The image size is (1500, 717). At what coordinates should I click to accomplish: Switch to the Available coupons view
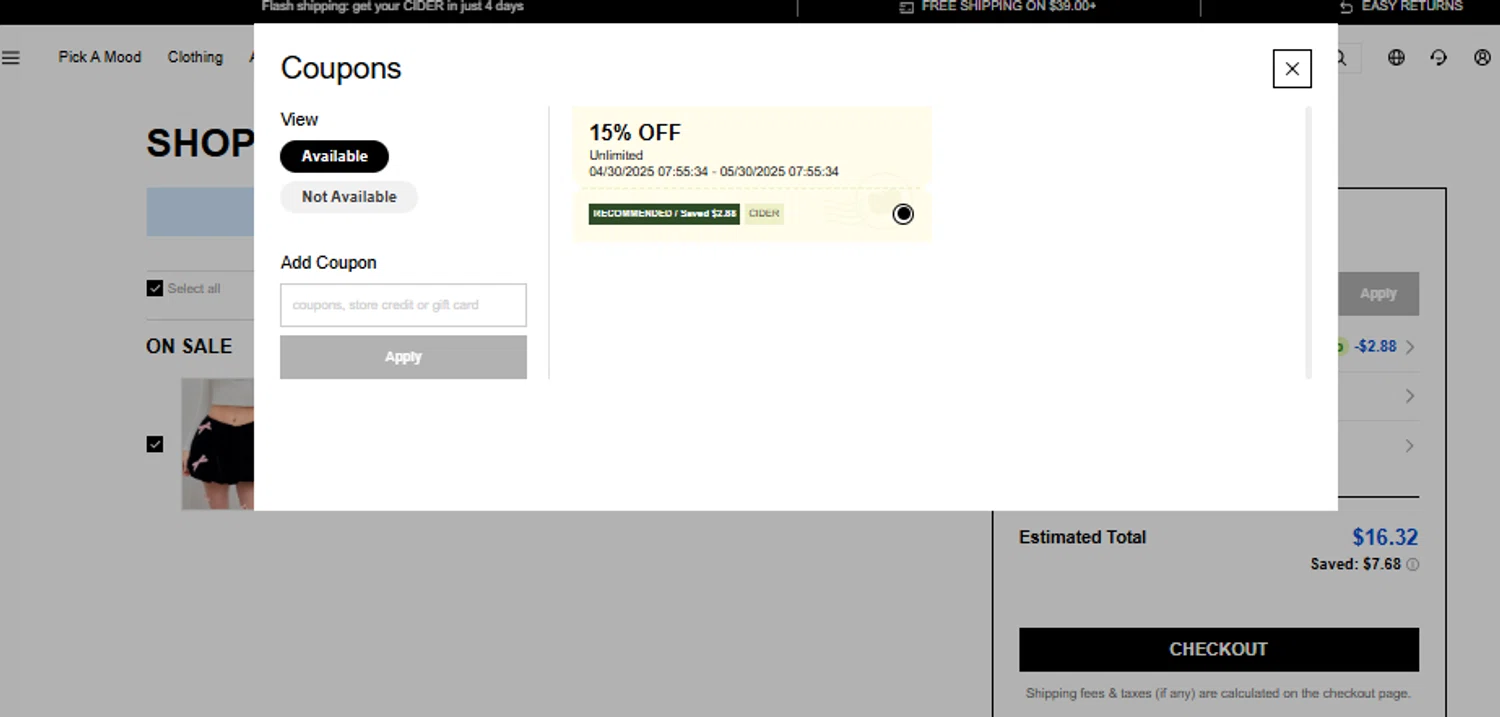pyautogui.click(x=334, y=156)
